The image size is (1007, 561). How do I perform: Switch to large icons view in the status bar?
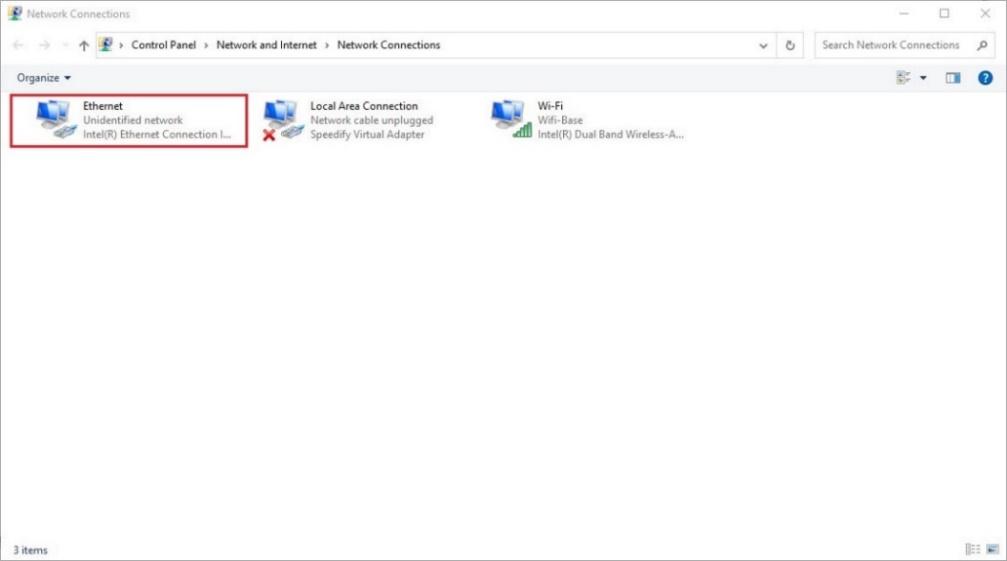pyautogui.click(x=992, y=549)
